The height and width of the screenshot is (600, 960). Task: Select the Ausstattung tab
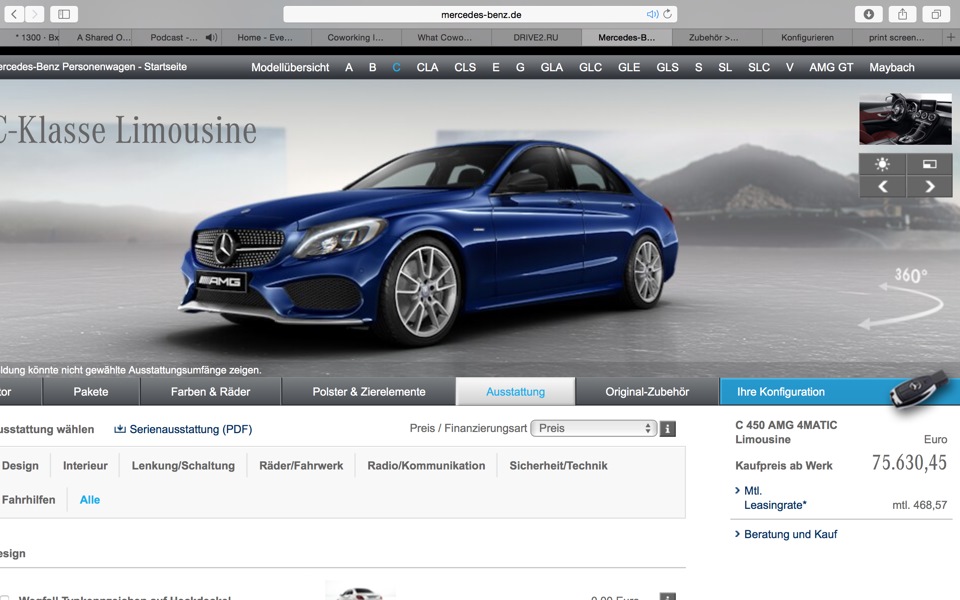pos(516,392)
